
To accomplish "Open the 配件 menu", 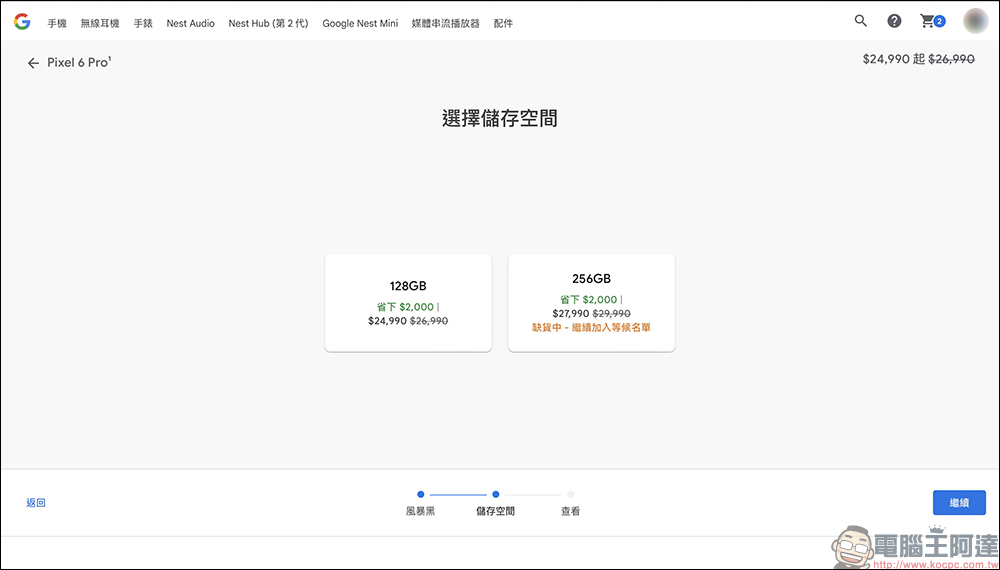I will coord(503,23).
